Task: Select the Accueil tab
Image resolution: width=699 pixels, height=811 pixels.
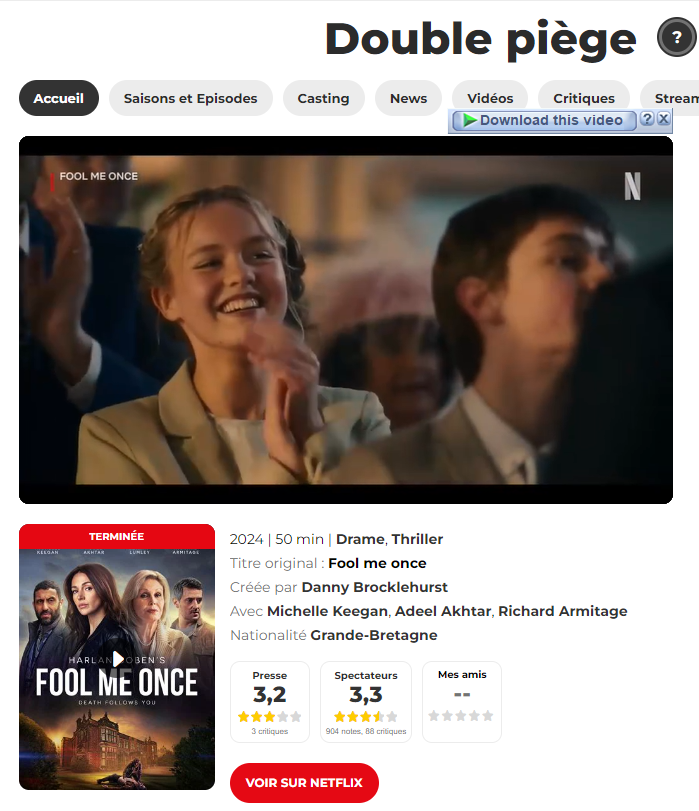Action: coord(59,98)
